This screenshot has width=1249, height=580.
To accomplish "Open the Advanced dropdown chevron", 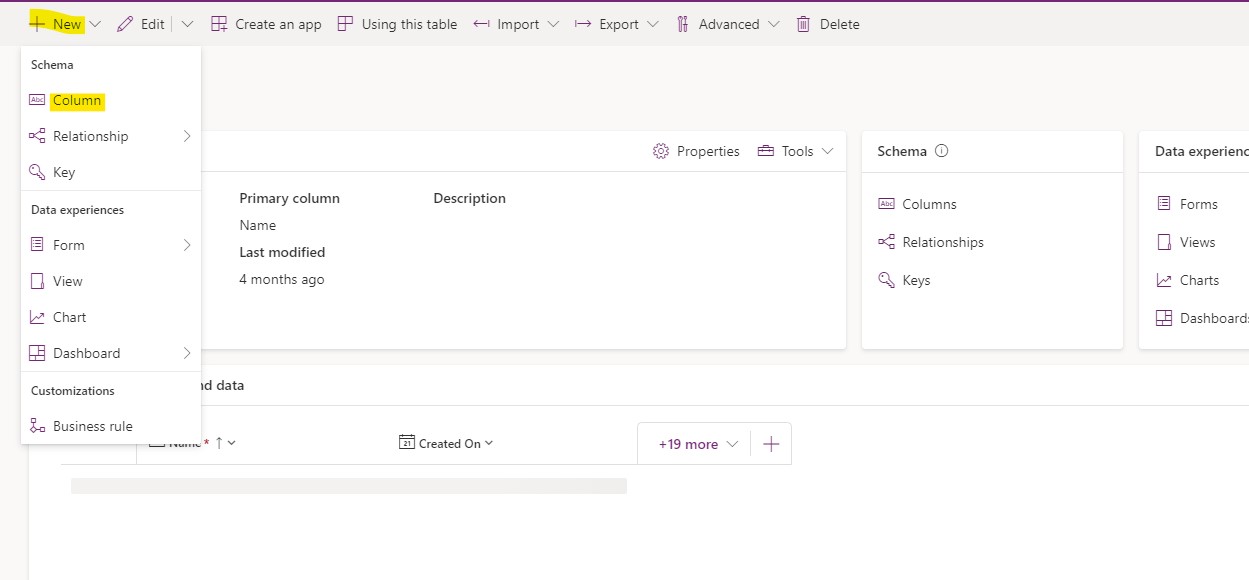I will coord(773,24).
